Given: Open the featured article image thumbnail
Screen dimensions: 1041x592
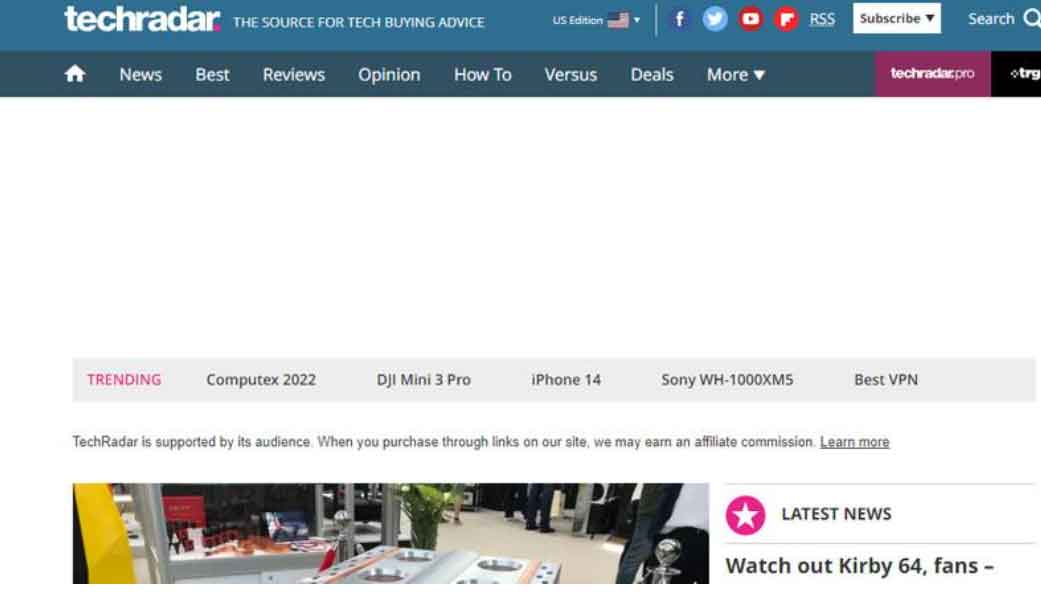Looking at the screenshot, I should (390, 534).
